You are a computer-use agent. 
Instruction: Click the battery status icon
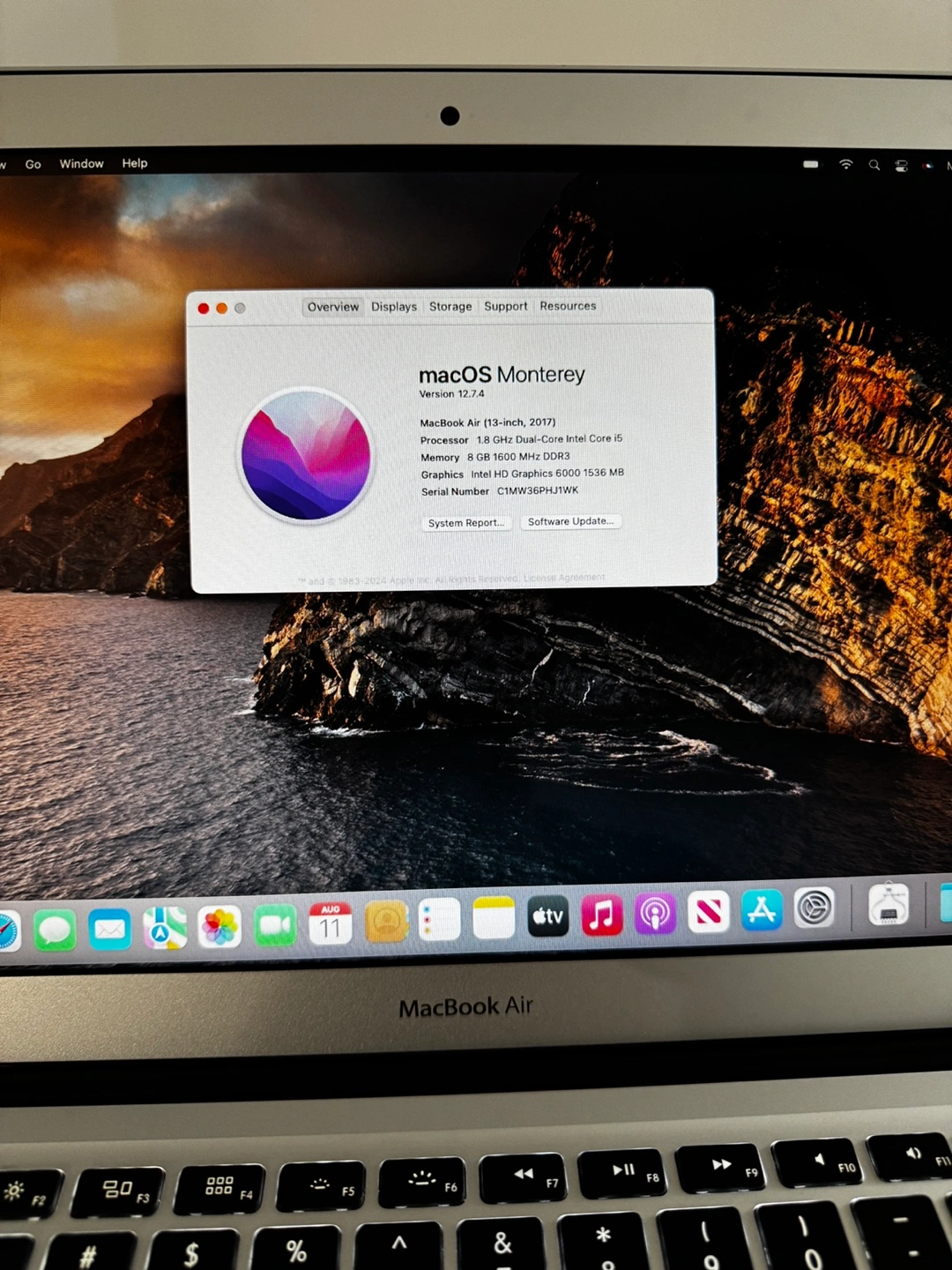(x=811, y=164)
